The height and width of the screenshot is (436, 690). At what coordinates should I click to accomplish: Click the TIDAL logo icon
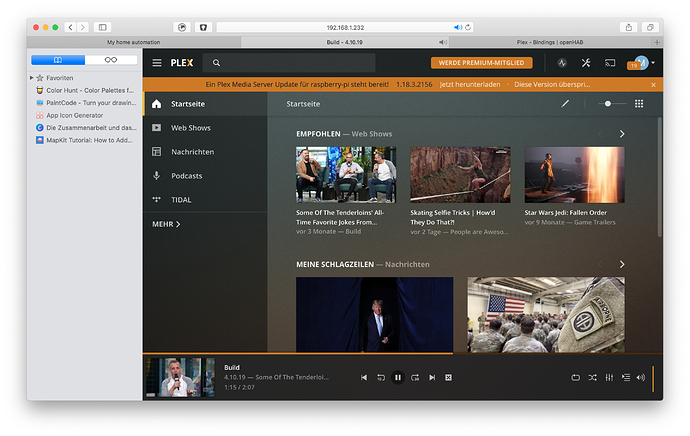(x=157, y=199)
